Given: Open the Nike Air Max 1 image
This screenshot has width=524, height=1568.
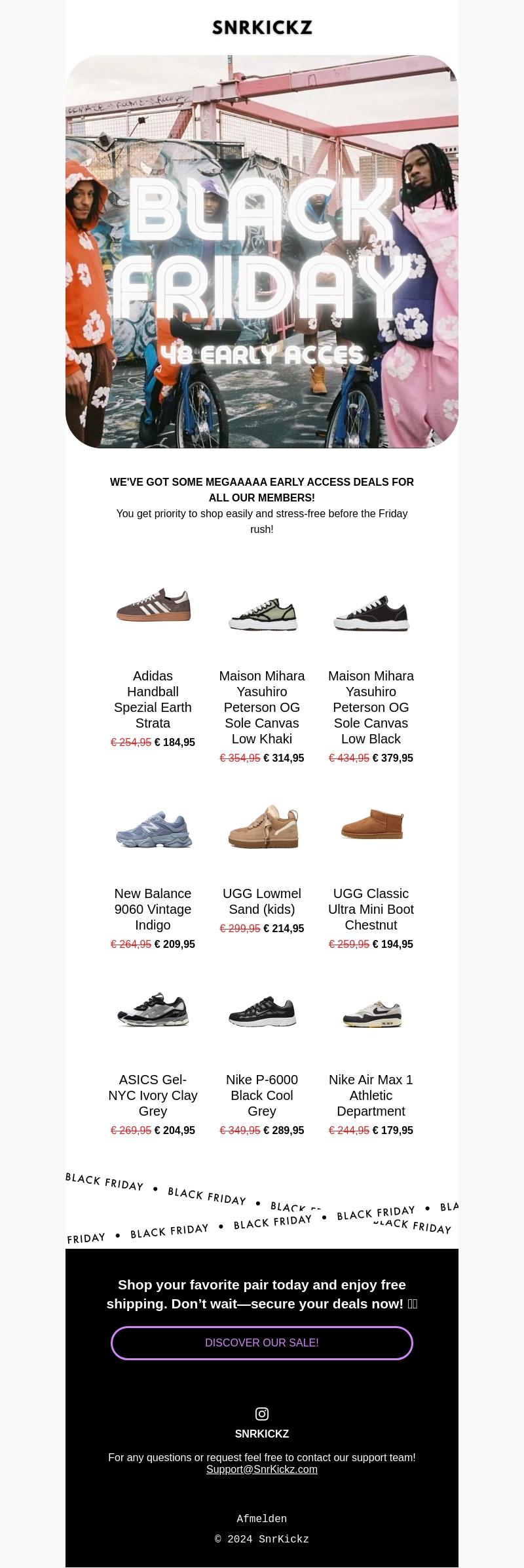Looking at the screenshot, I should coord(371,1014).
